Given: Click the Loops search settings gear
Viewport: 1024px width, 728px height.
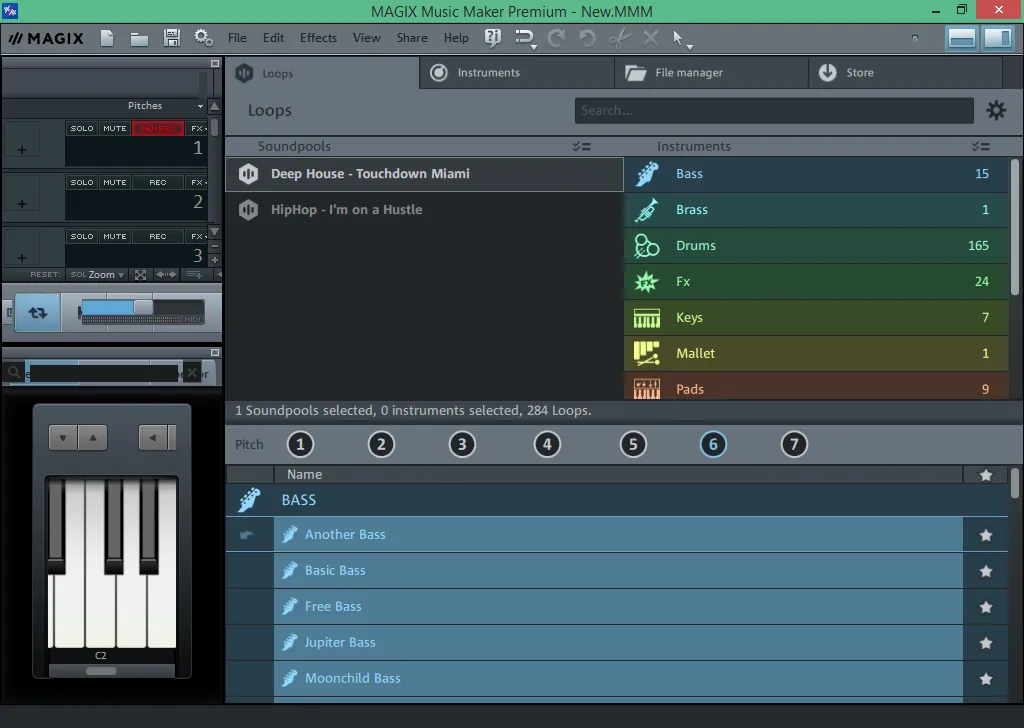Looking at the screenshot, I should 996,110.
